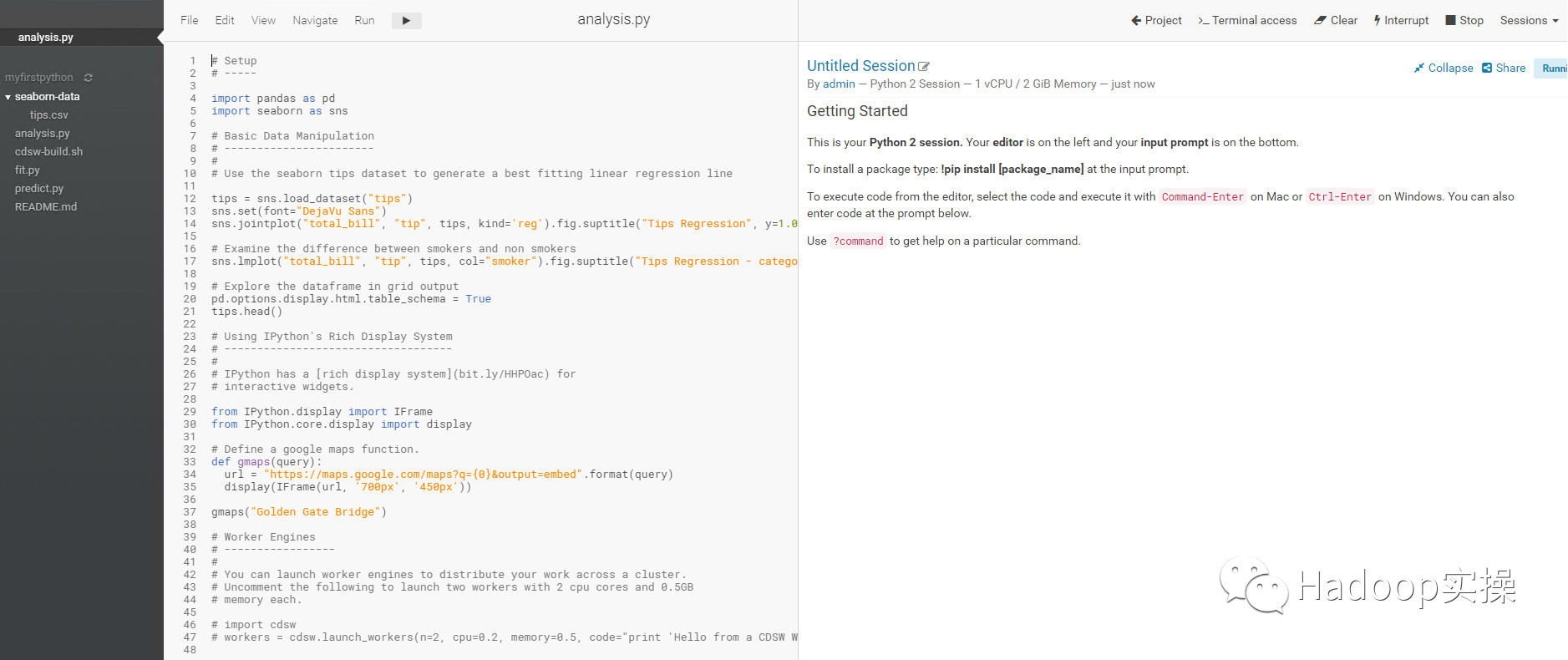Share the current session

1503,69
